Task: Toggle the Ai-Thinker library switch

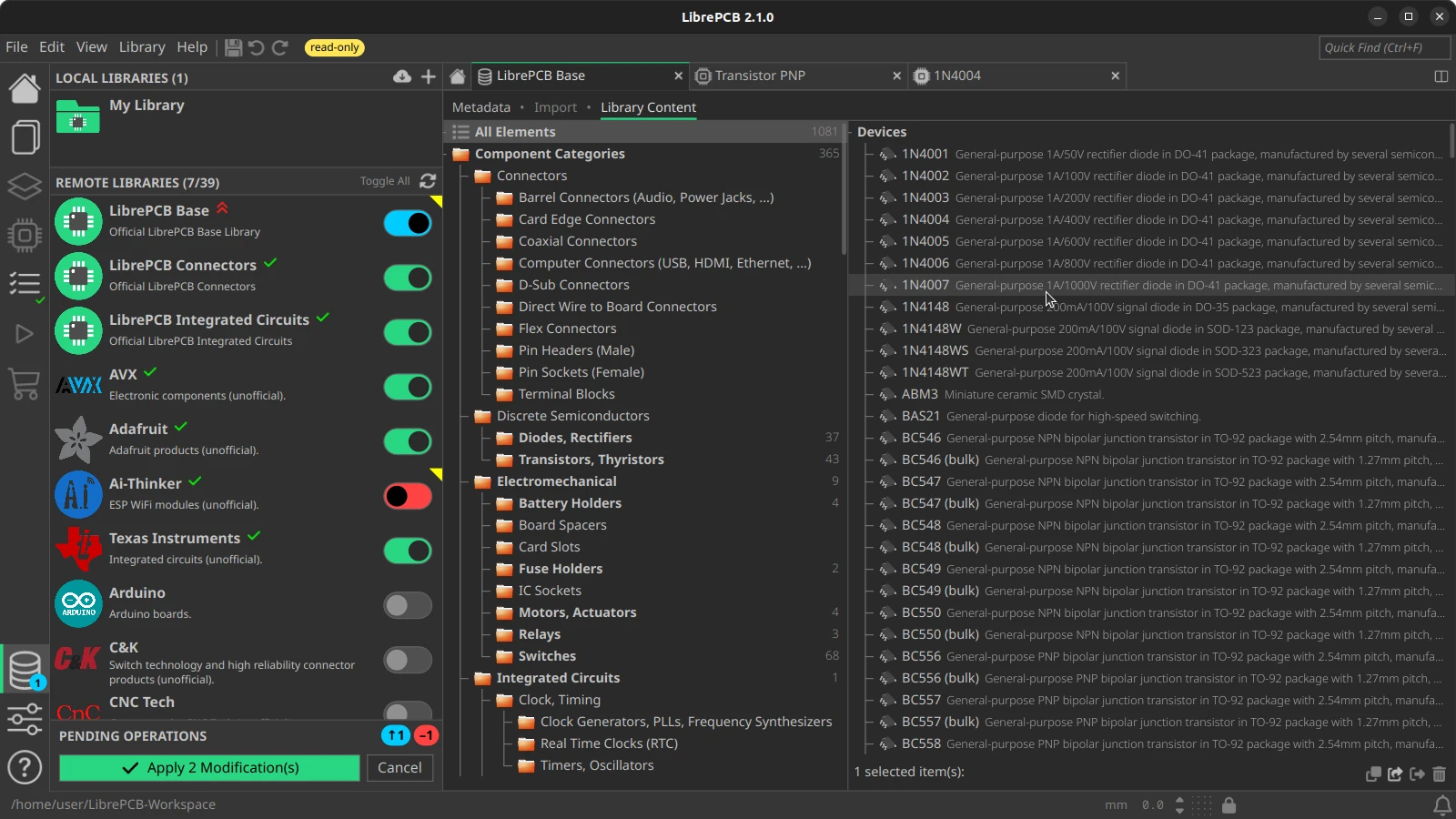Action: [408, 496]
